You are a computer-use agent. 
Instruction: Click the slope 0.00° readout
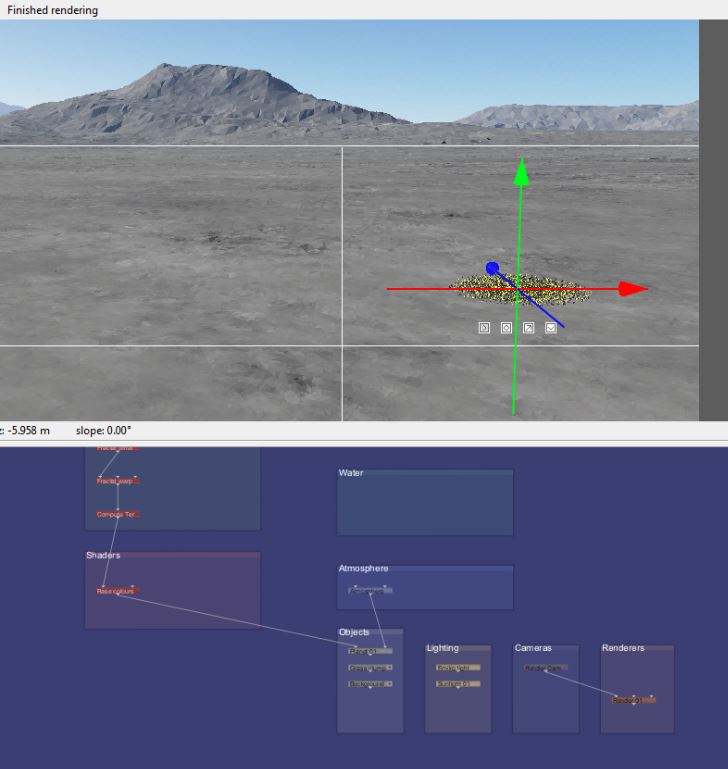(104, 430)
